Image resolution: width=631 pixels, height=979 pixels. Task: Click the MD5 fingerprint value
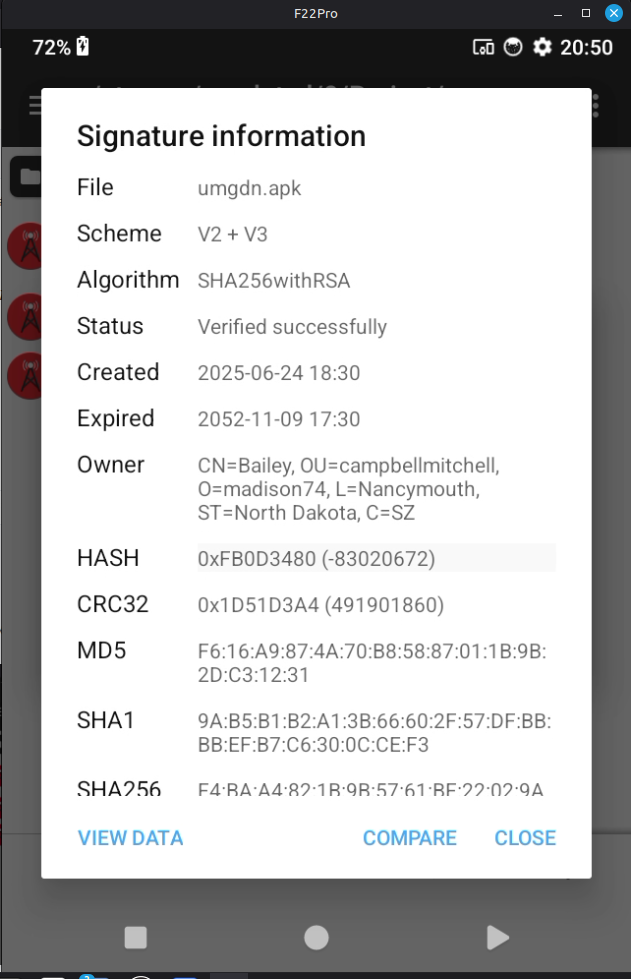(x=374, y=663)
